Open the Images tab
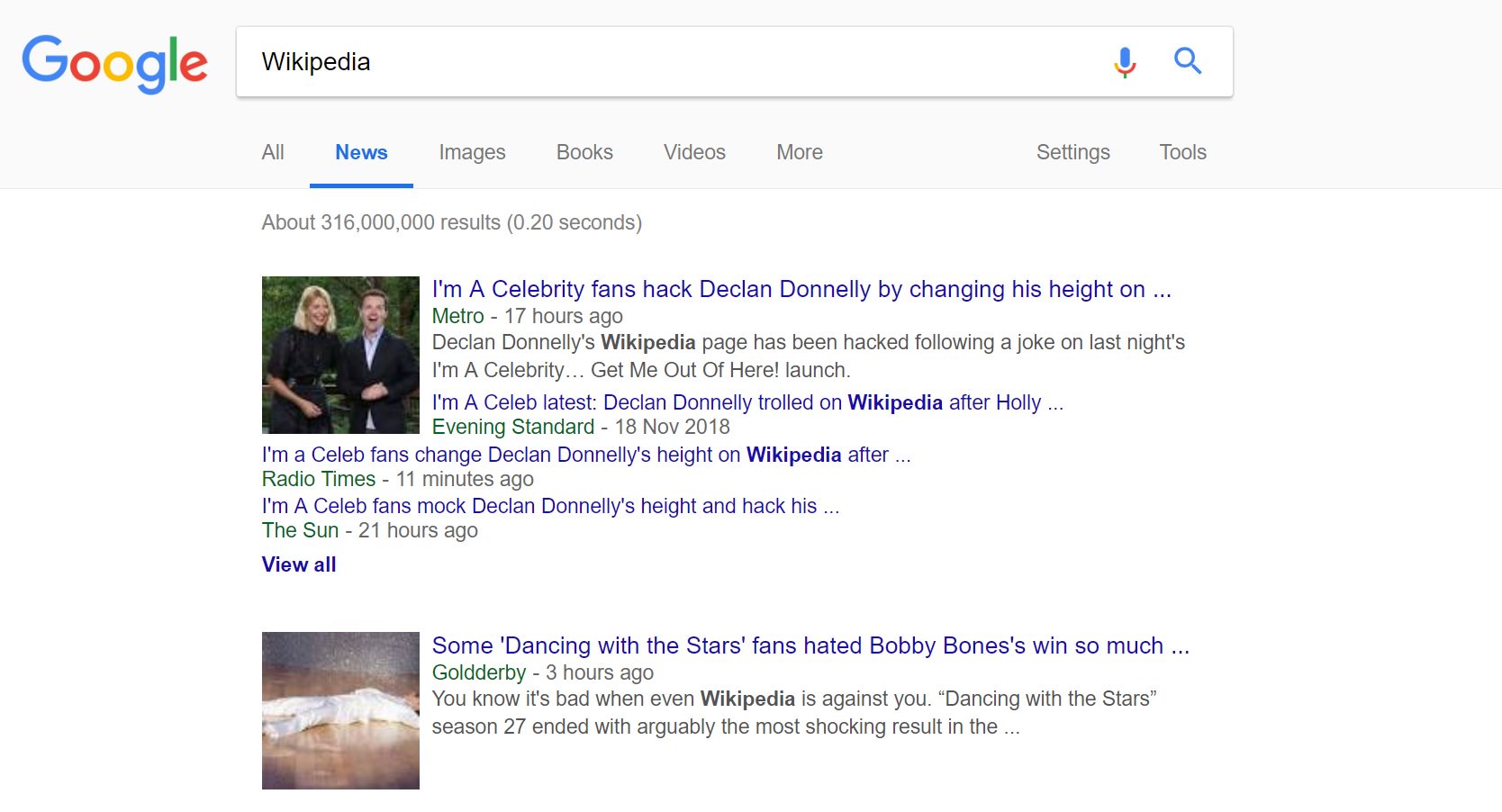This screenshot has height=812, width=1502. [x=472, y=152]
